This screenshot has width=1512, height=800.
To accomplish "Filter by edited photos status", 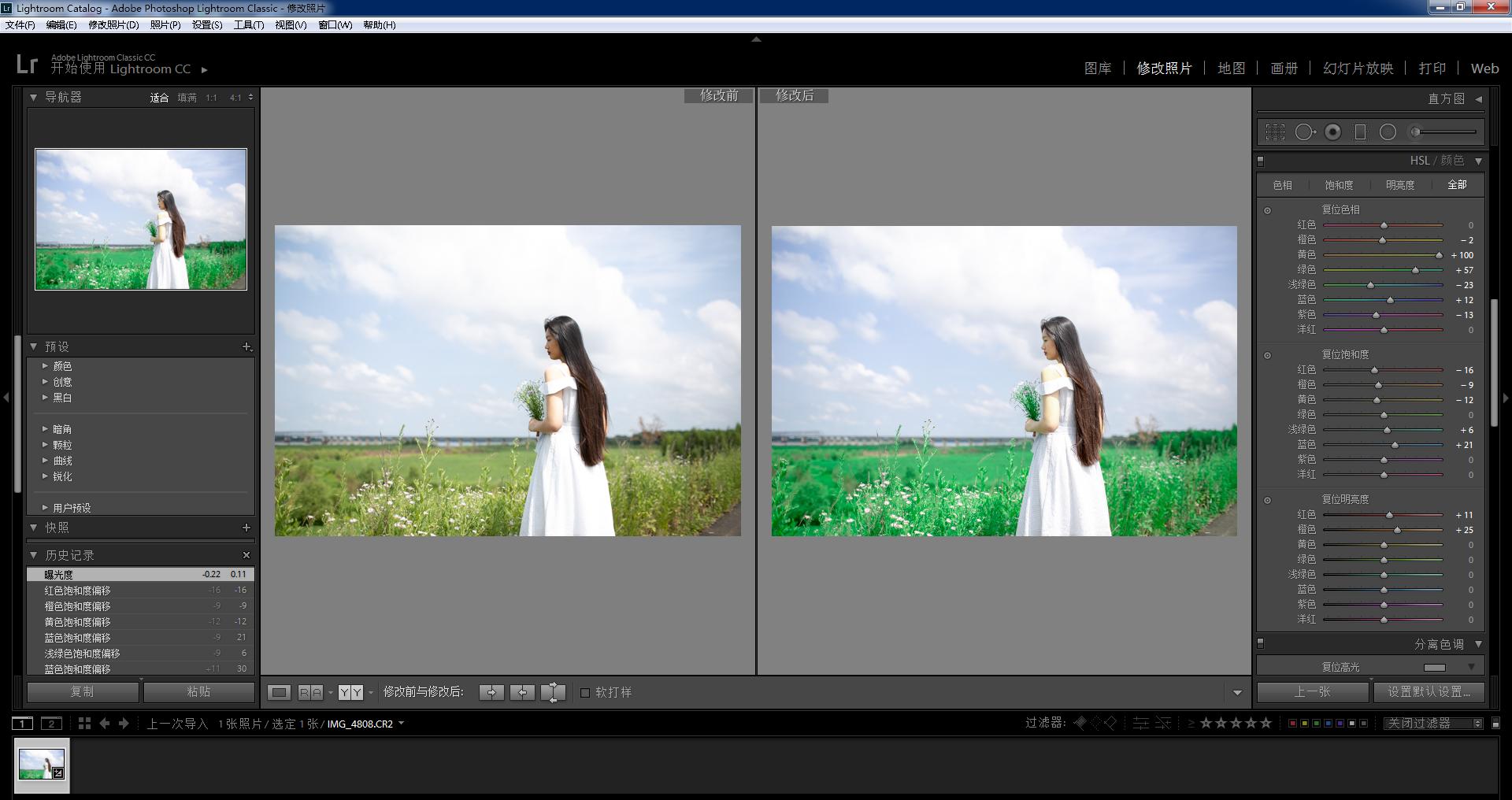I will tap(1140, 723).
